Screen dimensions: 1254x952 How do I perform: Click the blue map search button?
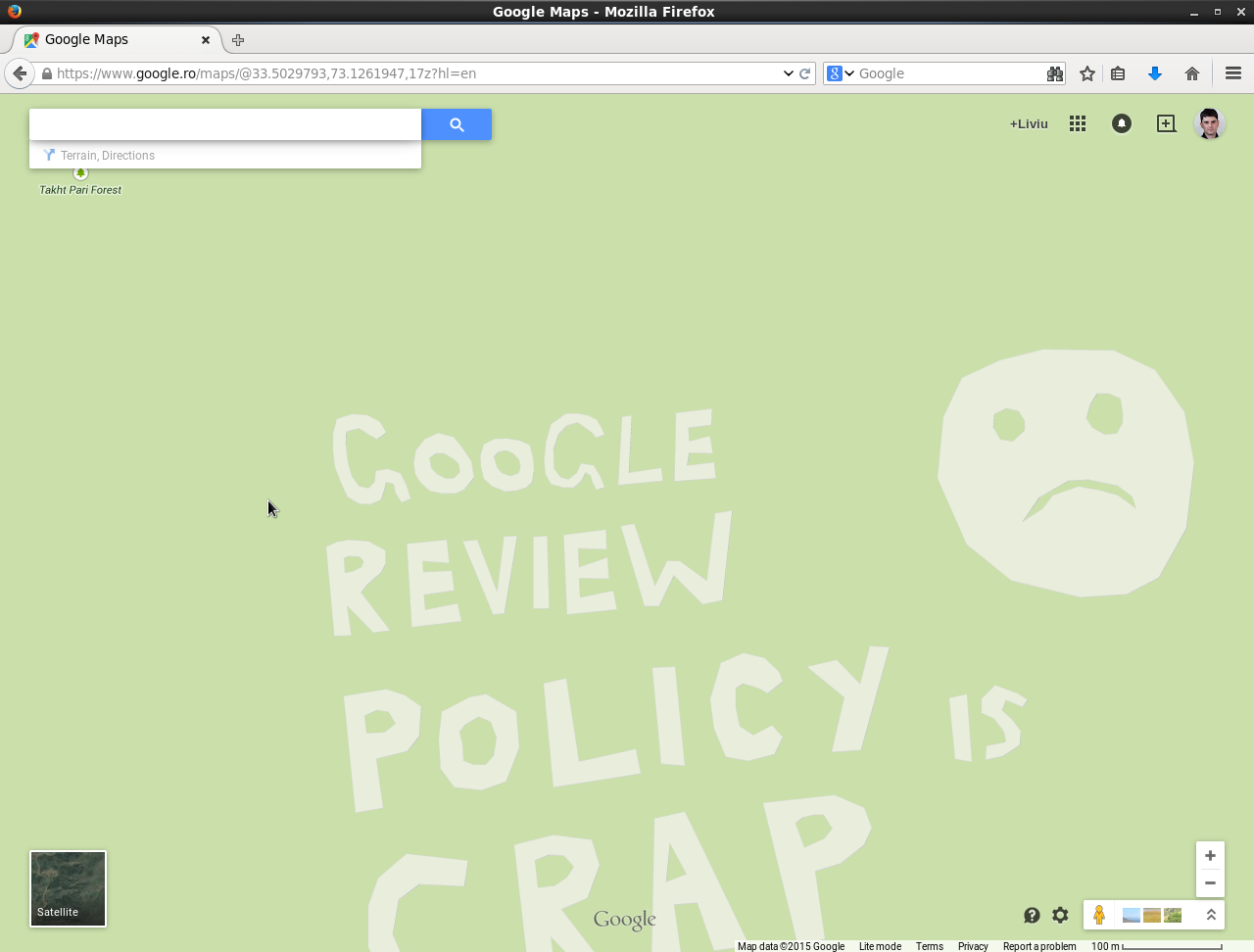(457, 124)
